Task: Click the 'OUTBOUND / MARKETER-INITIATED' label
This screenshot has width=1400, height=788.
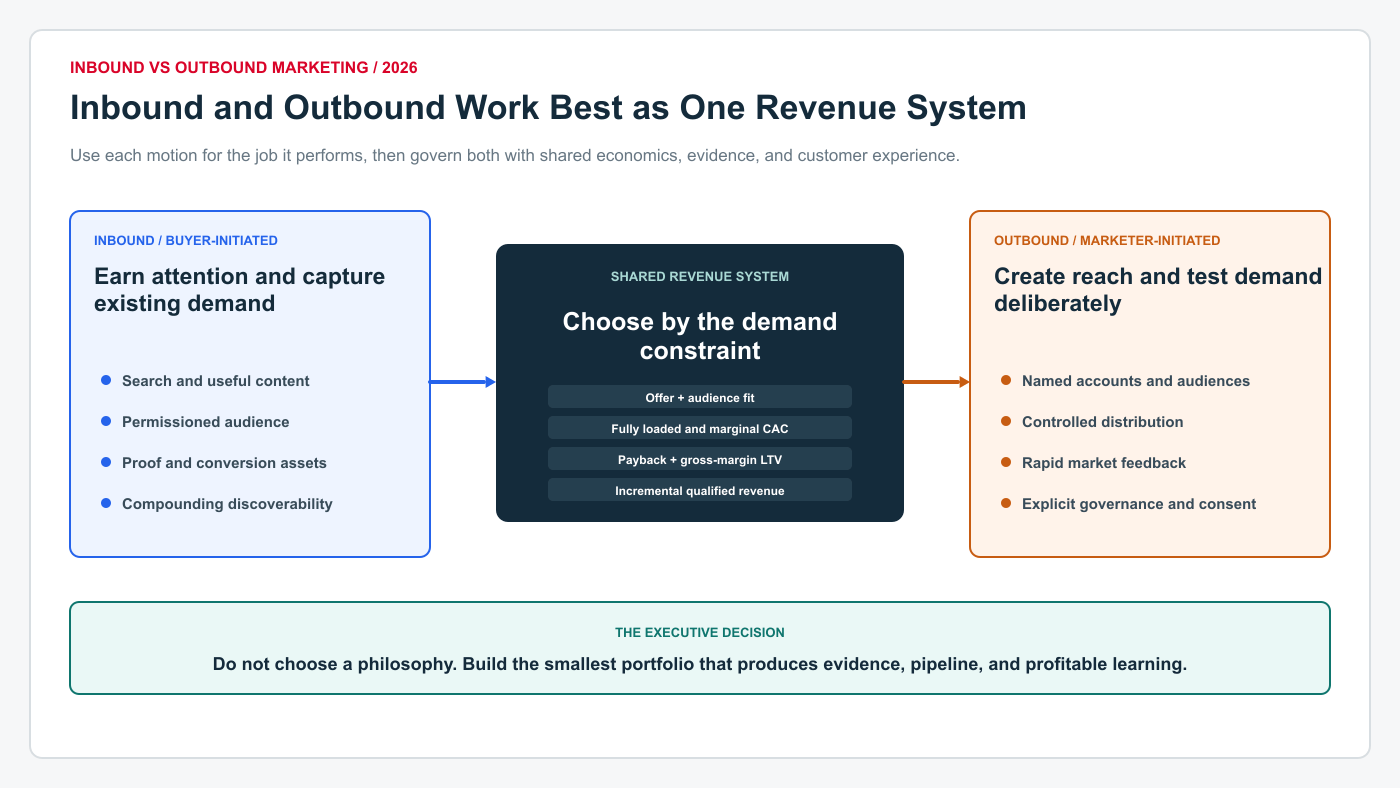Action: coord(1107,240)
